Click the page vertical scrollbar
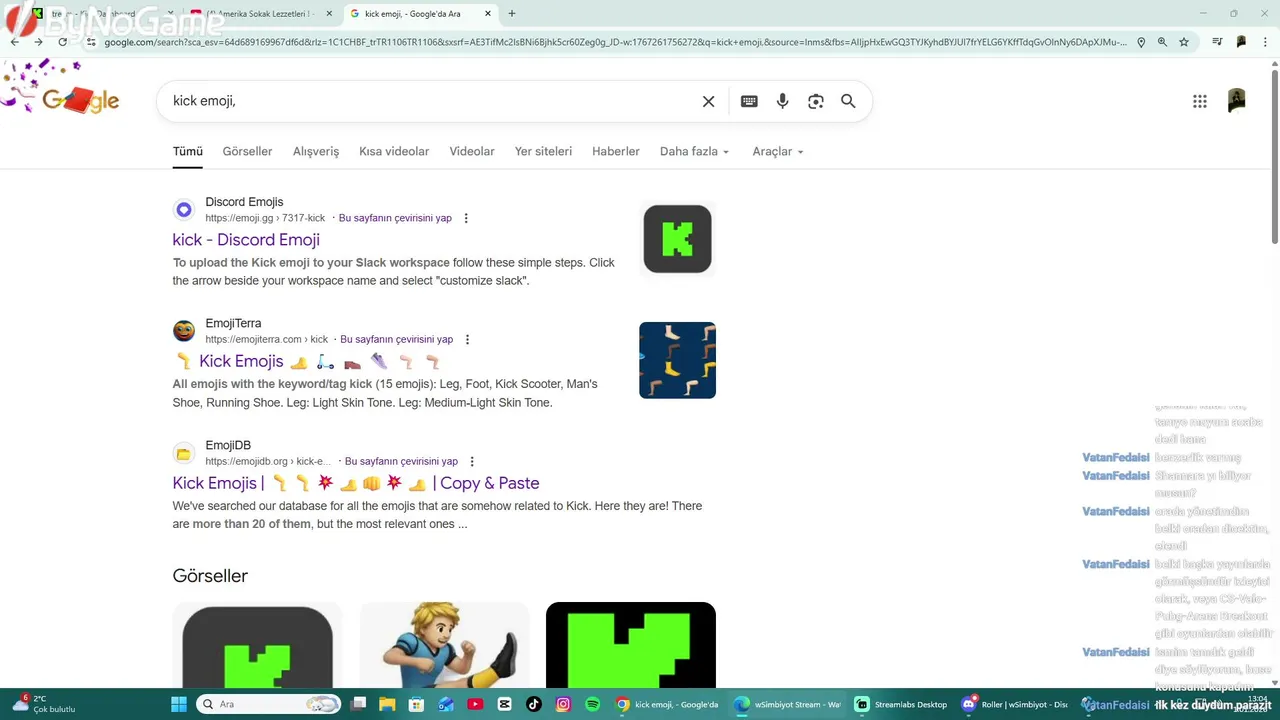Viewport: 1280px width, 720px height. click(1274, 155)
